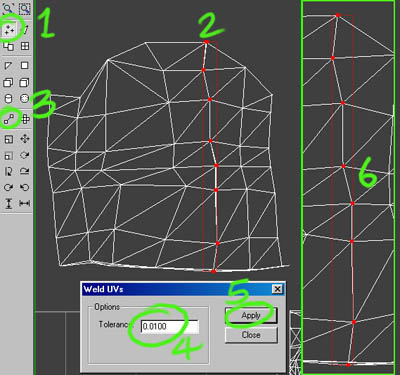Click the right box-mapping cube icon

point(24,82)
